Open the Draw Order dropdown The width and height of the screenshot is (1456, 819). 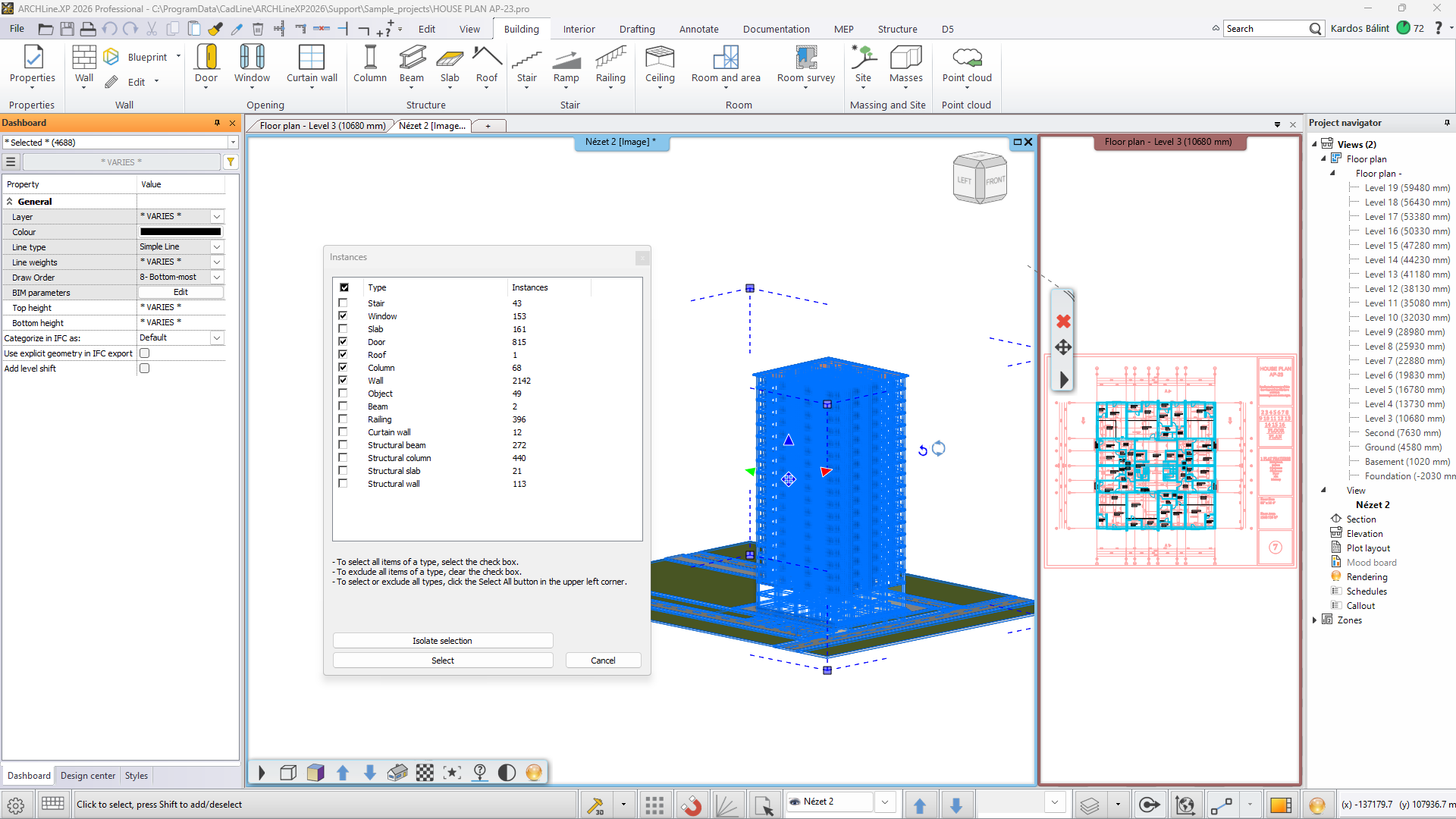[x=217, y=278]
